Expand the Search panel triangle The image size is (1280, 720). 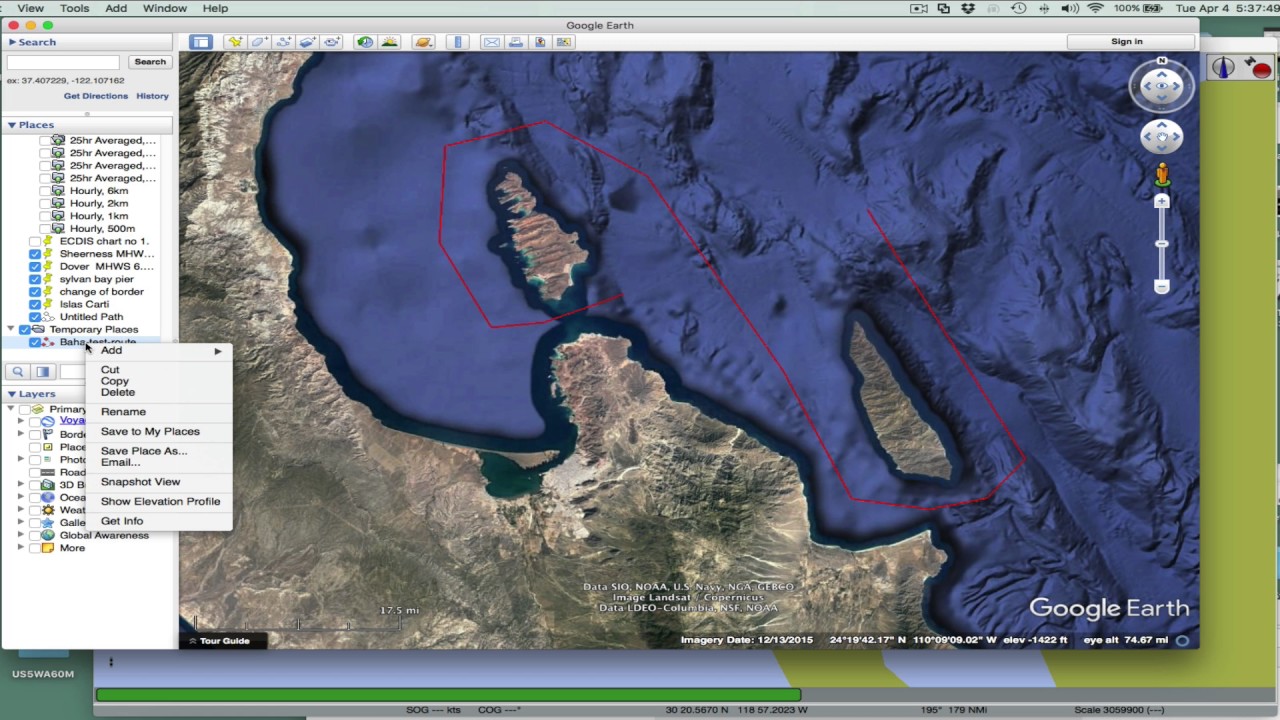12,42
